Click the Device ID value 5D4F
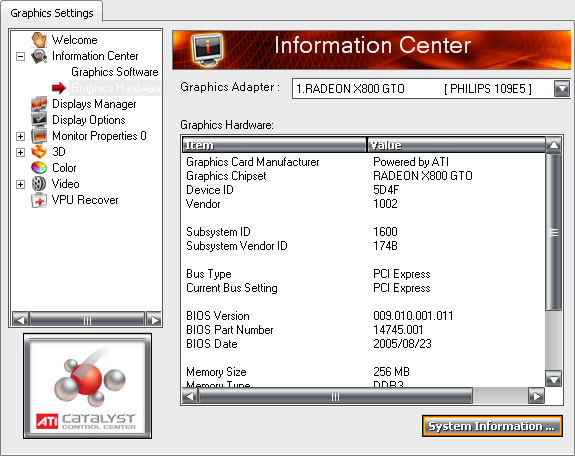The image size is (575, 456). [386, 190]
